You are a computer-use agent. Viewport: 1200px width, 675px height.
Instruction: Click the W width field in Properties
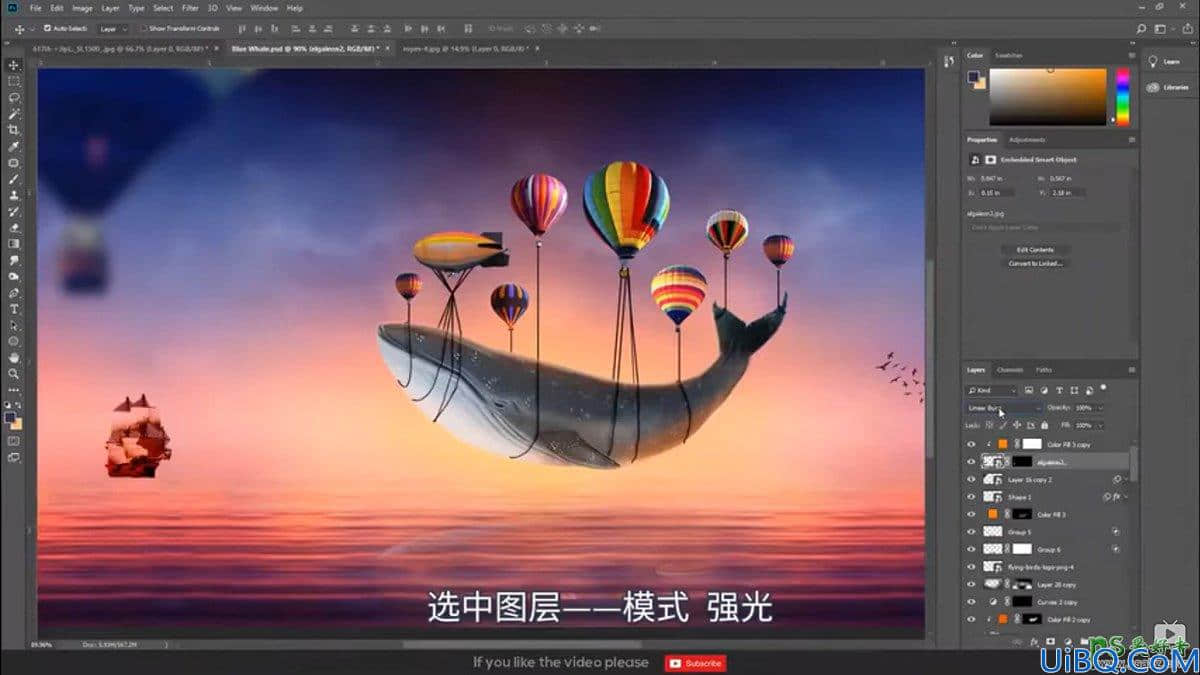click(x=996, y=178)
